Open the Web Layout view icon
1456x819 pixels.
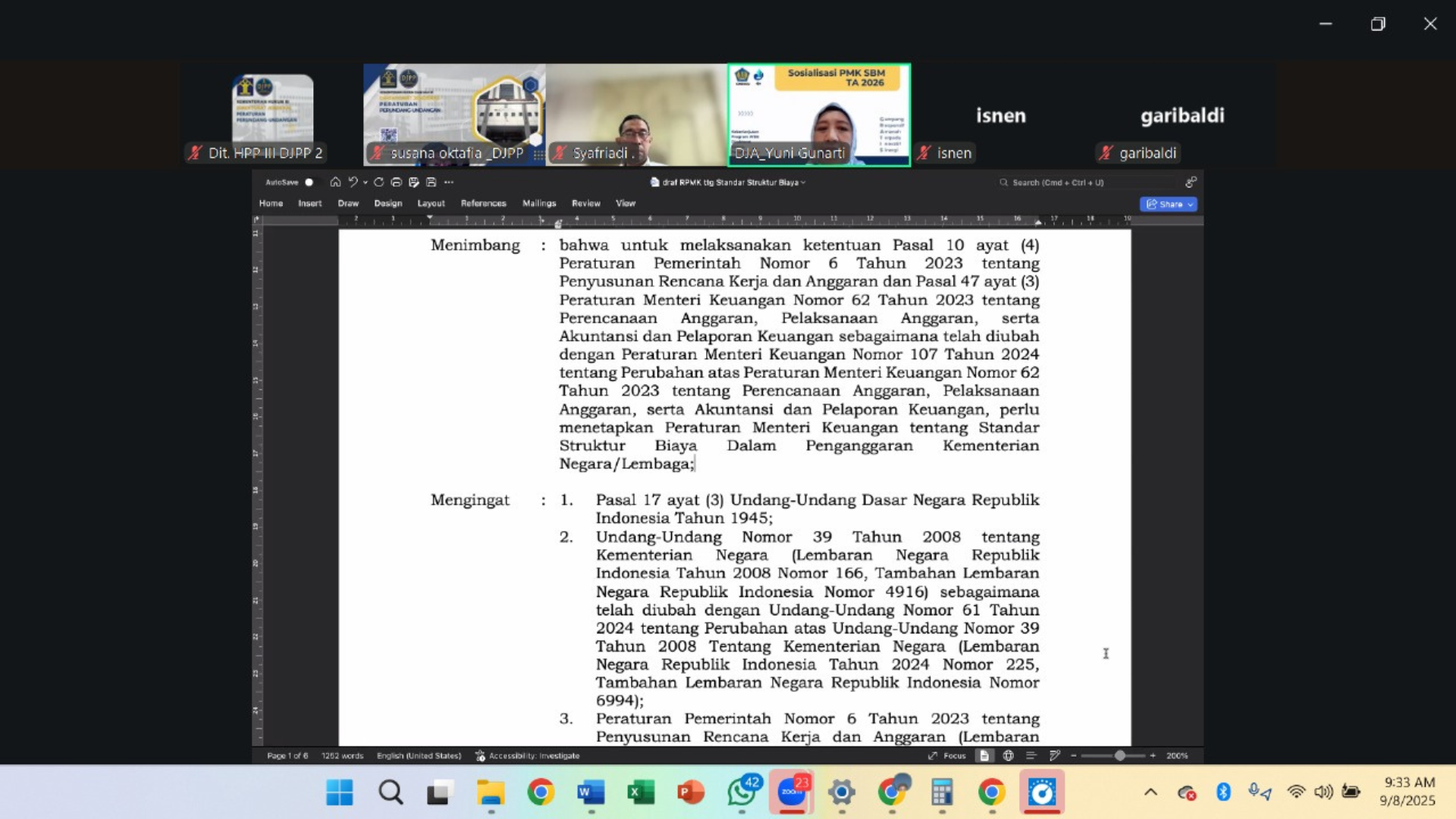click(x=1008, y=755)
